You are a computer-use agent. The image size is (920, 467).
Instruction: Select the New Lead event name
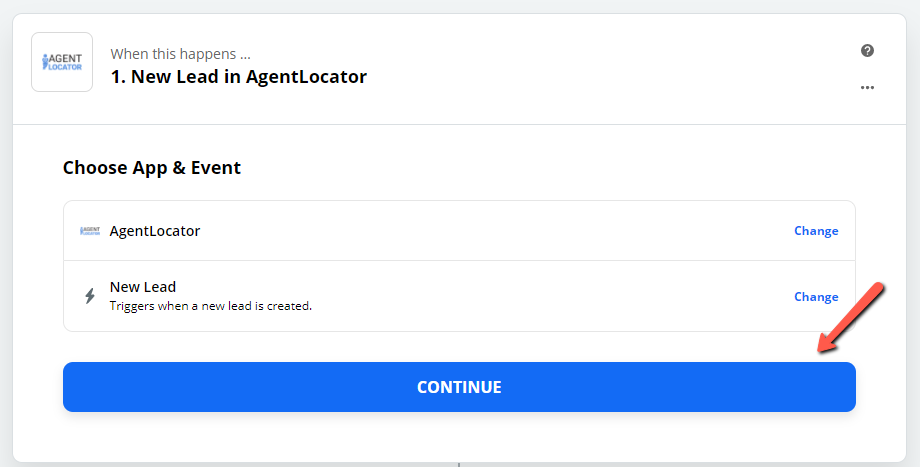143,287
